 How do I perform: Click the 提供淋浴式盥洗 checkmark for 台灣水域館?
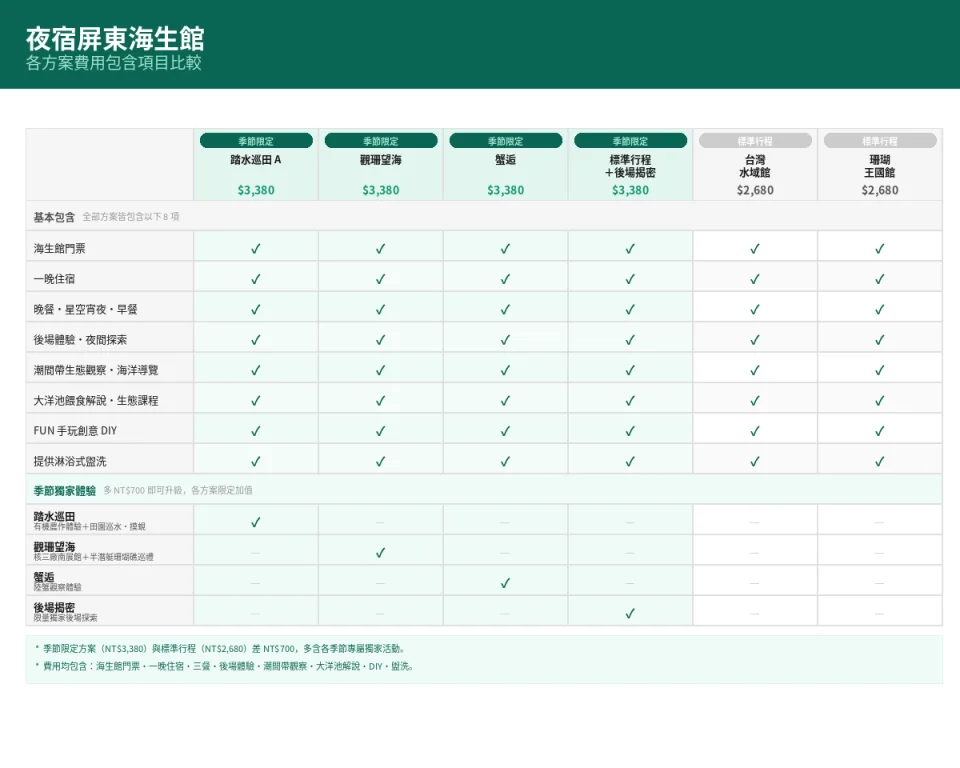[x=755, y=461]
